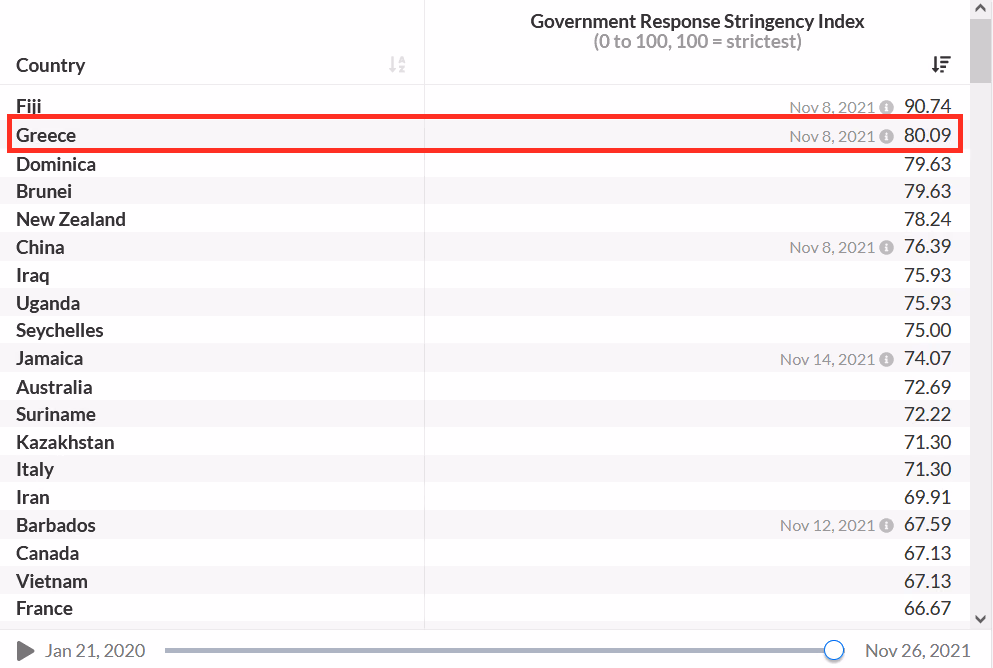993x668 pixels.
Task: Select the Australia row
Action: pyautogui.click(x=484, y=387)
